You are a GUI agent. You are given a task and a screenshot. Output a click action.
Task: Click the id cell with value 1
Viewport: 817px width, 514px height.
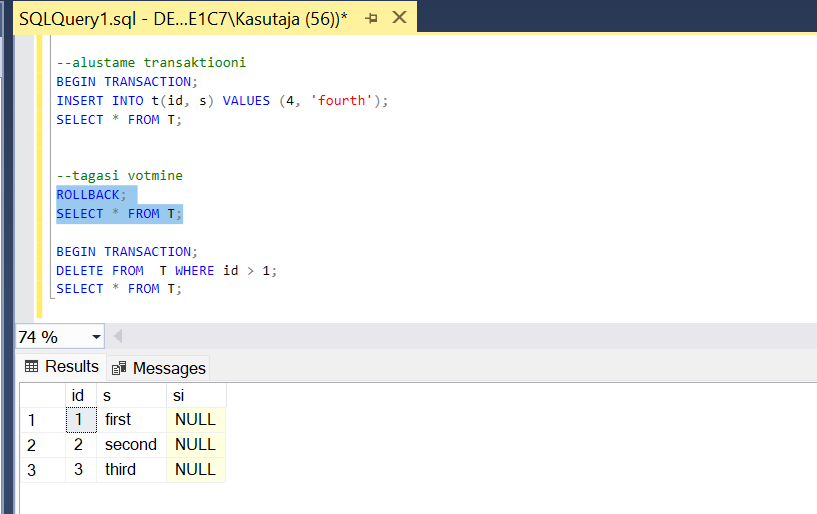coord(81,420)
